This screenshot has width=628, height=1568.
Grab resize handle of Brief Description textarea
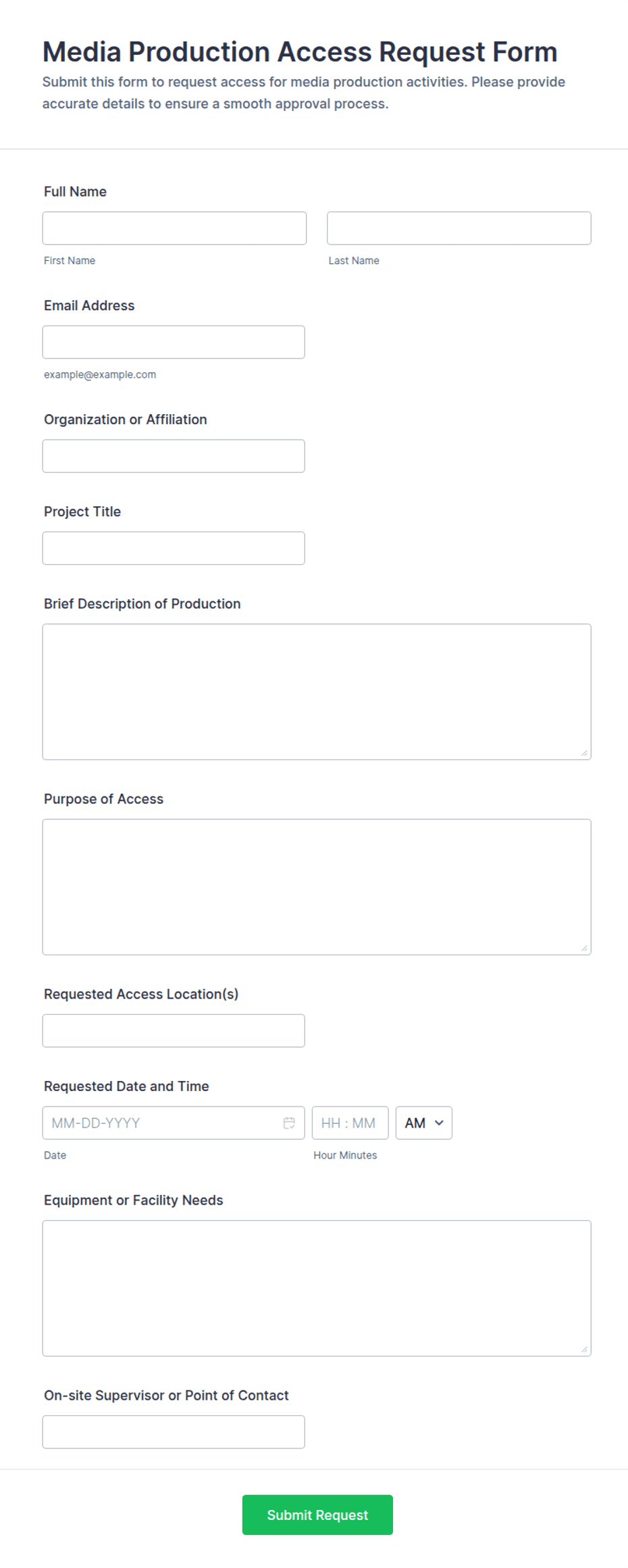[x=585, y=753]
